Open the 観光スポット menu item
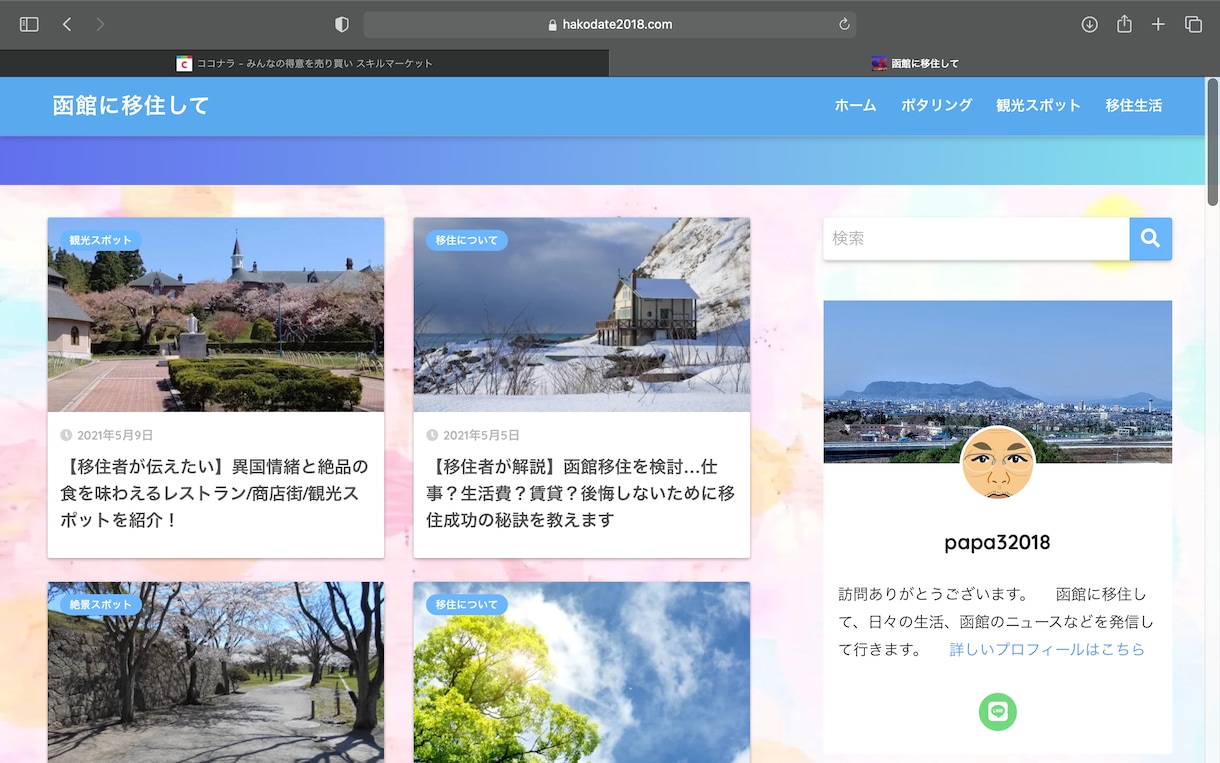 (1038, 105)
